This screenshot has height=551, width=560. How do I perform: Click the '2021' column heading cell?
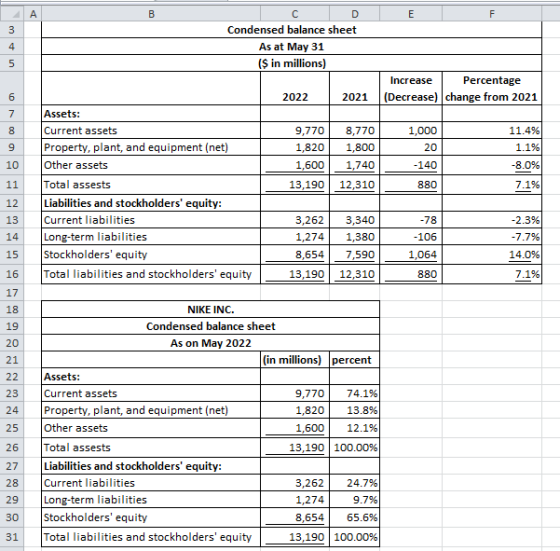click(354, 88)
